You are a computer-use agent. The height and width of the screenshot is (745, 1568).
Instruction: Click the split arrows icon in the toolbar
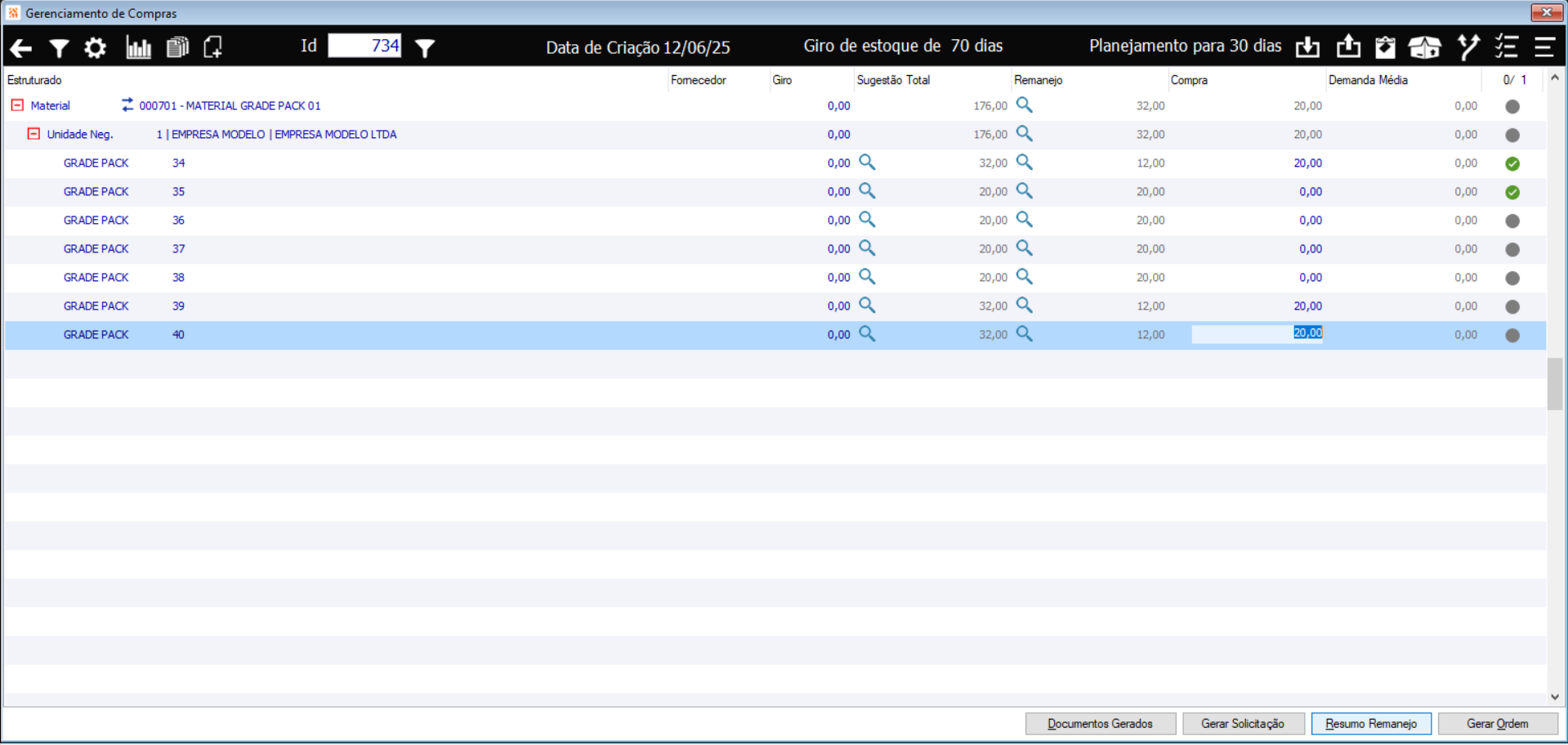(x=1468, y=47)
